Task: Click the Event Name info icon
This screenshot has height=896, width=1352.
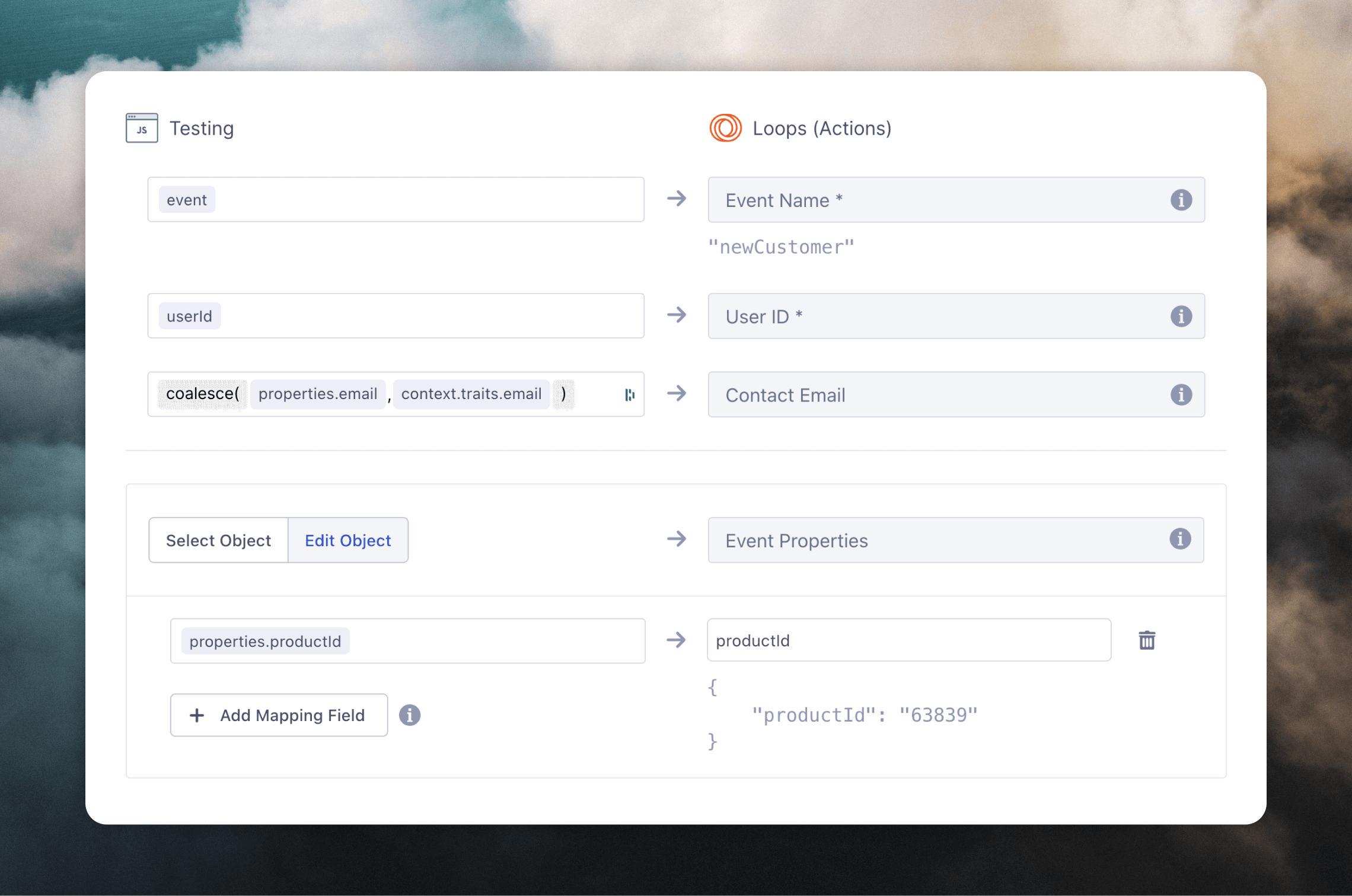Action: point(1181,200)
